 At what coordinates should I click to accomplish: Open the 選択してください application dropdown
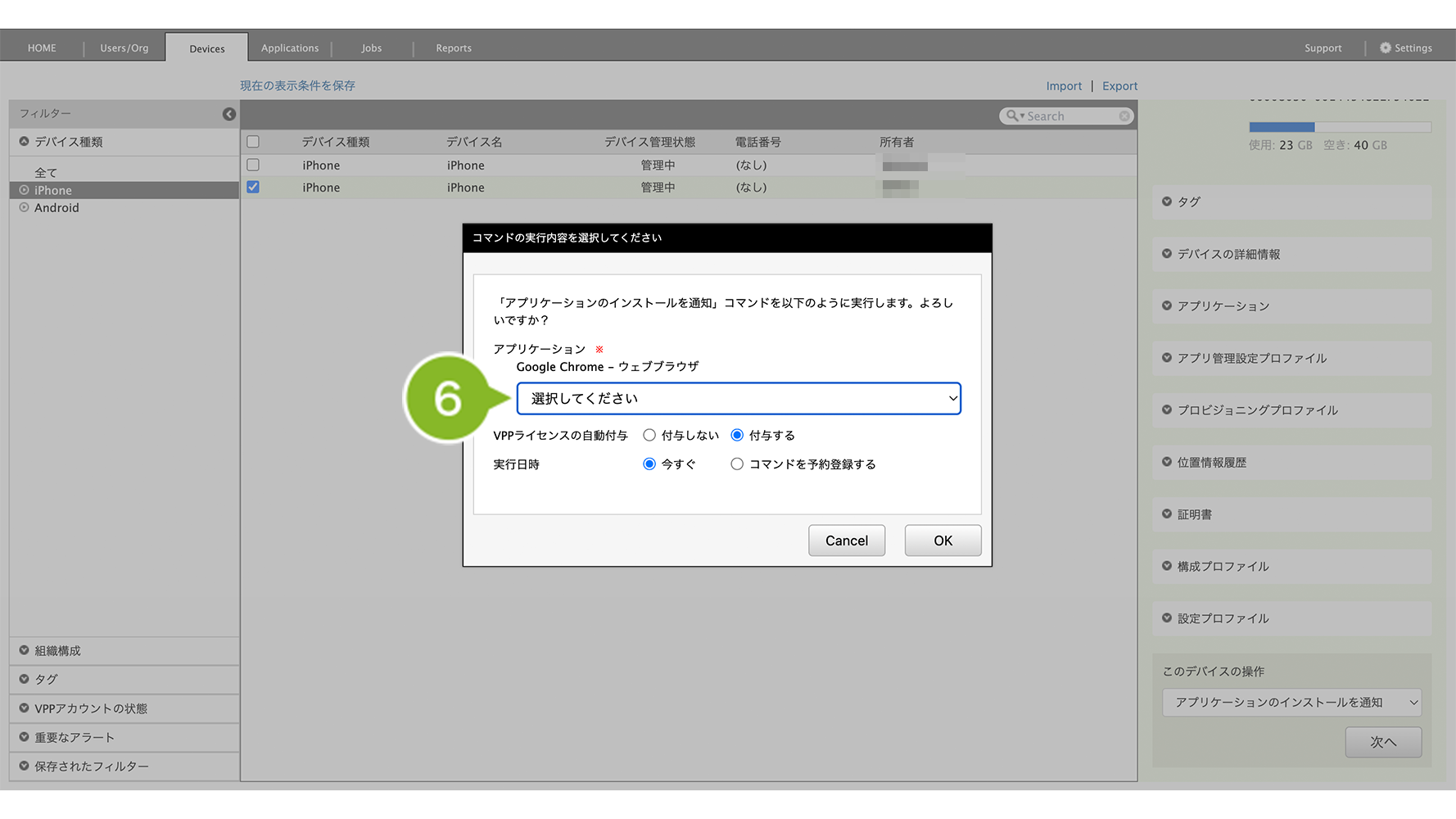[x=738, y=399]
